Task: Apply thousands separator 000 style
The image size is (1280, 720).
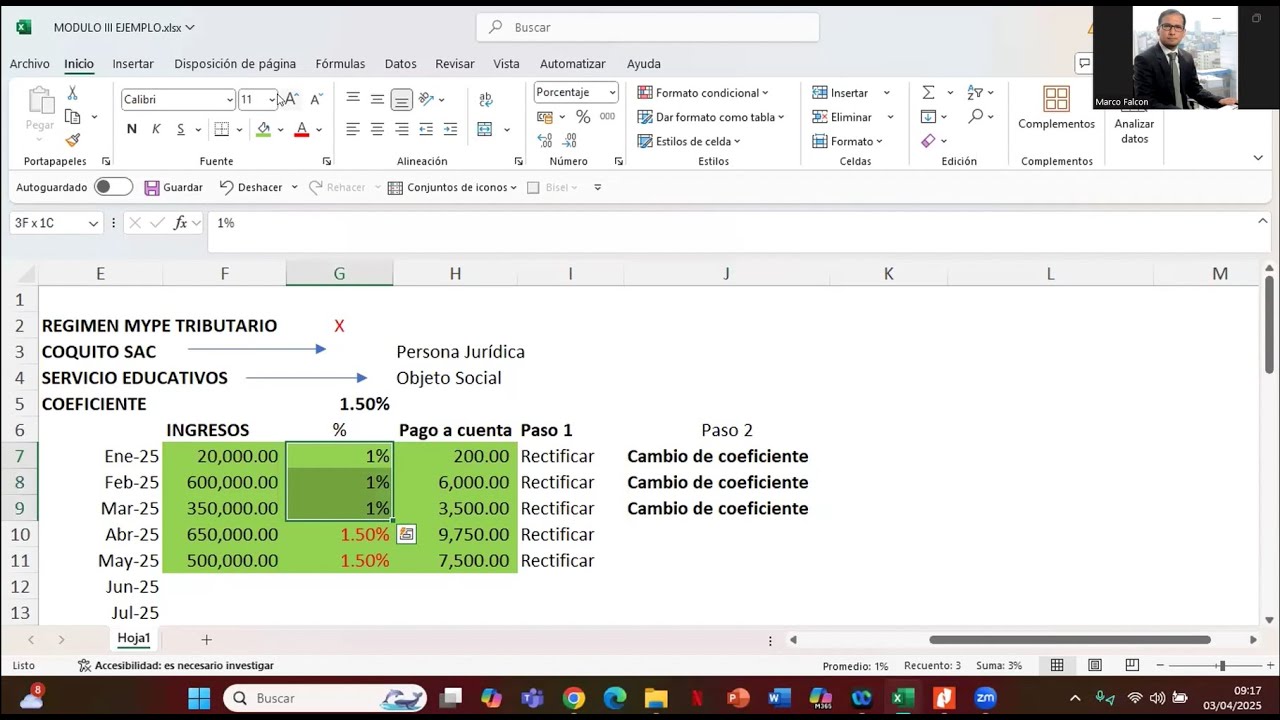Action: pos(607,117)
